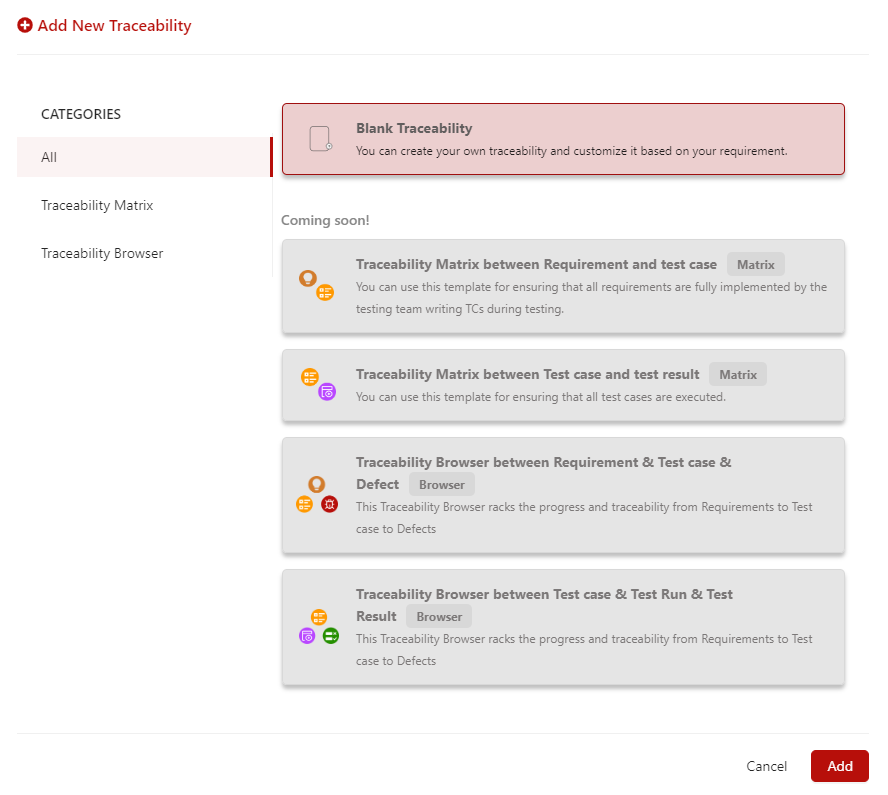Switch to Traceability Matrix category
Screen dimensions: 888x795
pyautogui.click(x=145, y=205)
